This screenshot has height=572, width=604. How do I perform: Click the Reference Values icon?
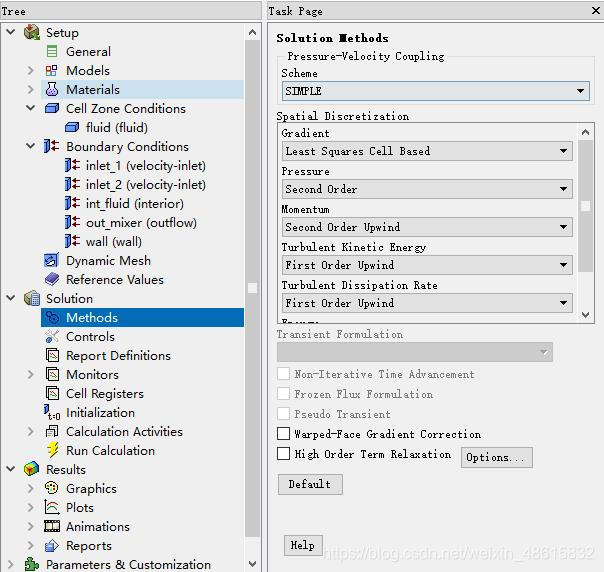coord(52,280)
